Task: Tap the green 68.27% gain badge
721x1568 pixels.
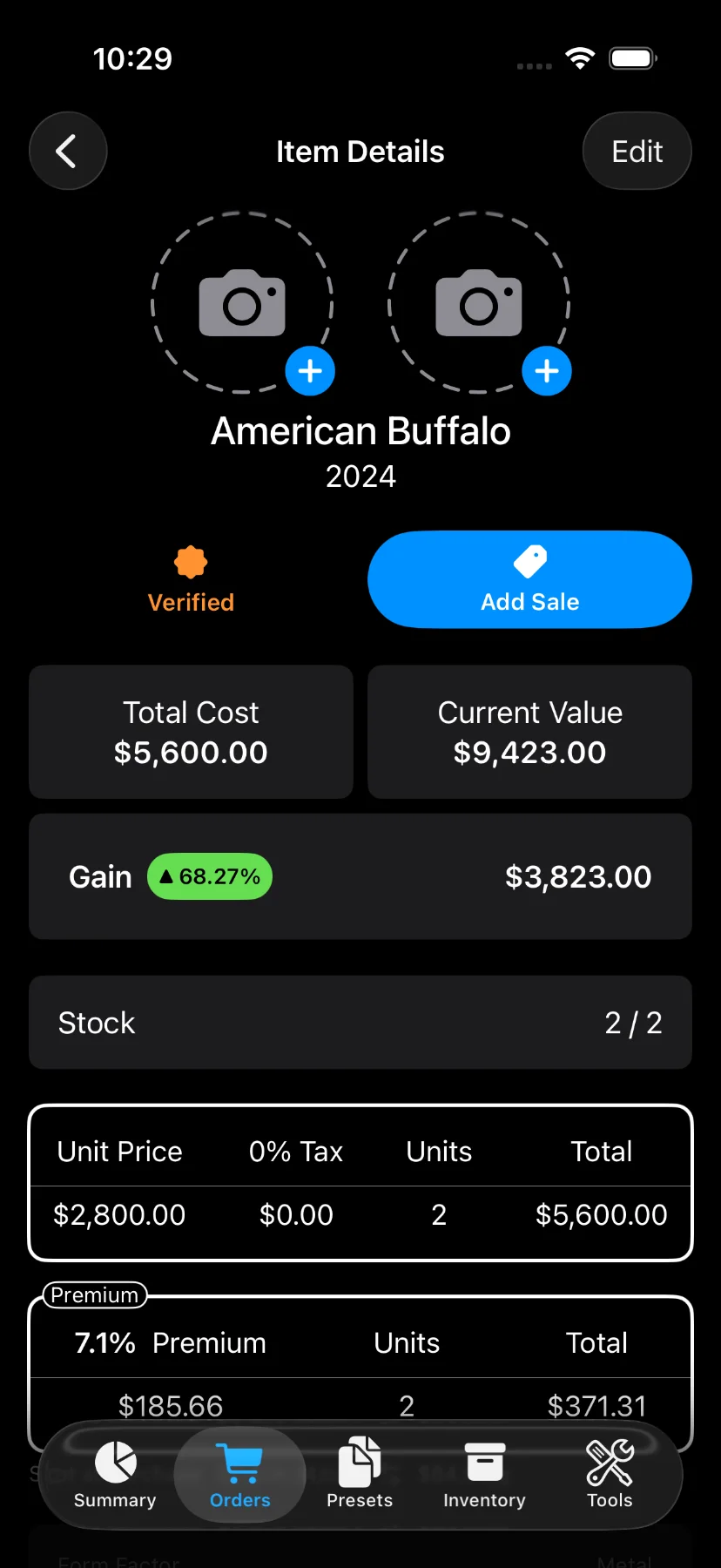Action: click(210, 876)
